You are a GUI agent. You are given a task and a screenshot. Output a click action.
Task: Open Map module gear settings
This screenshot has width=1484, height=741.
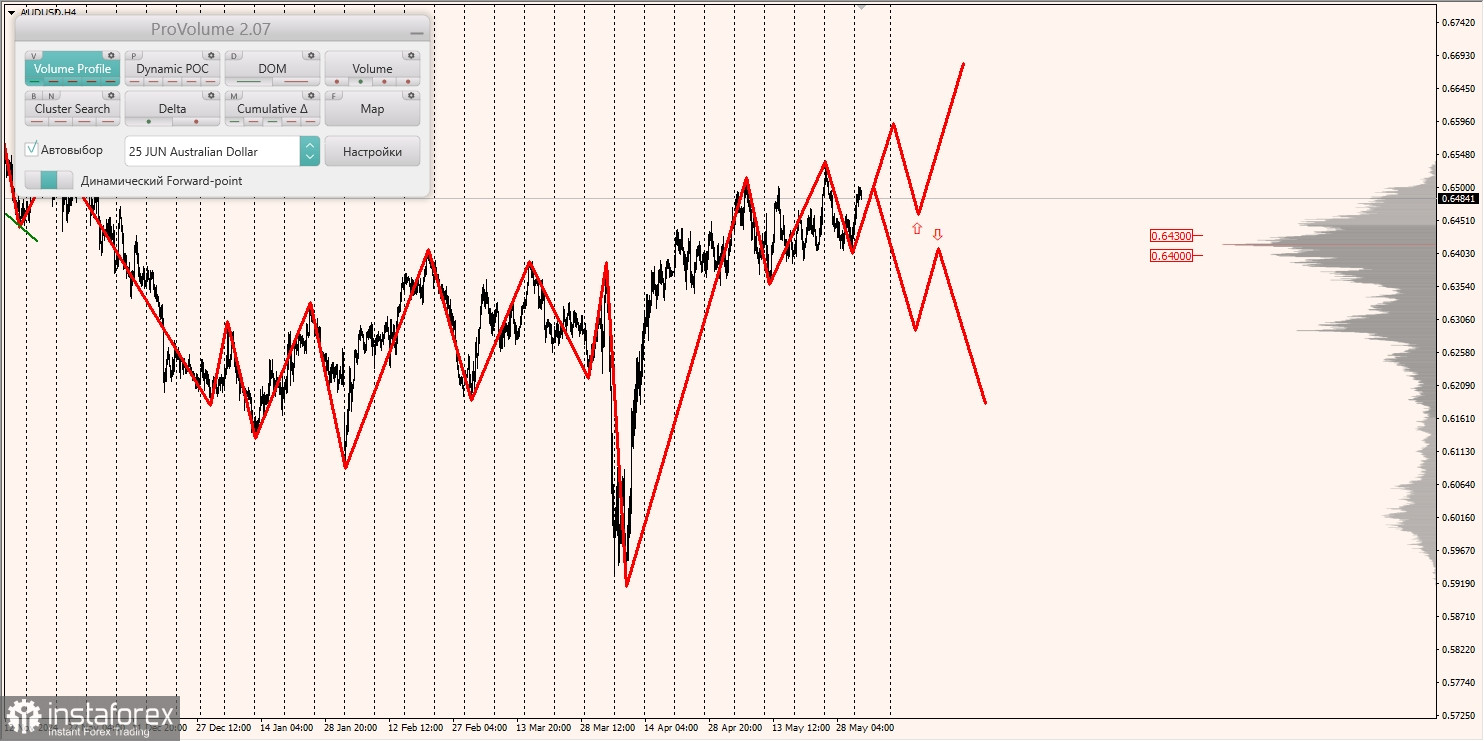[x=411, y=96]
